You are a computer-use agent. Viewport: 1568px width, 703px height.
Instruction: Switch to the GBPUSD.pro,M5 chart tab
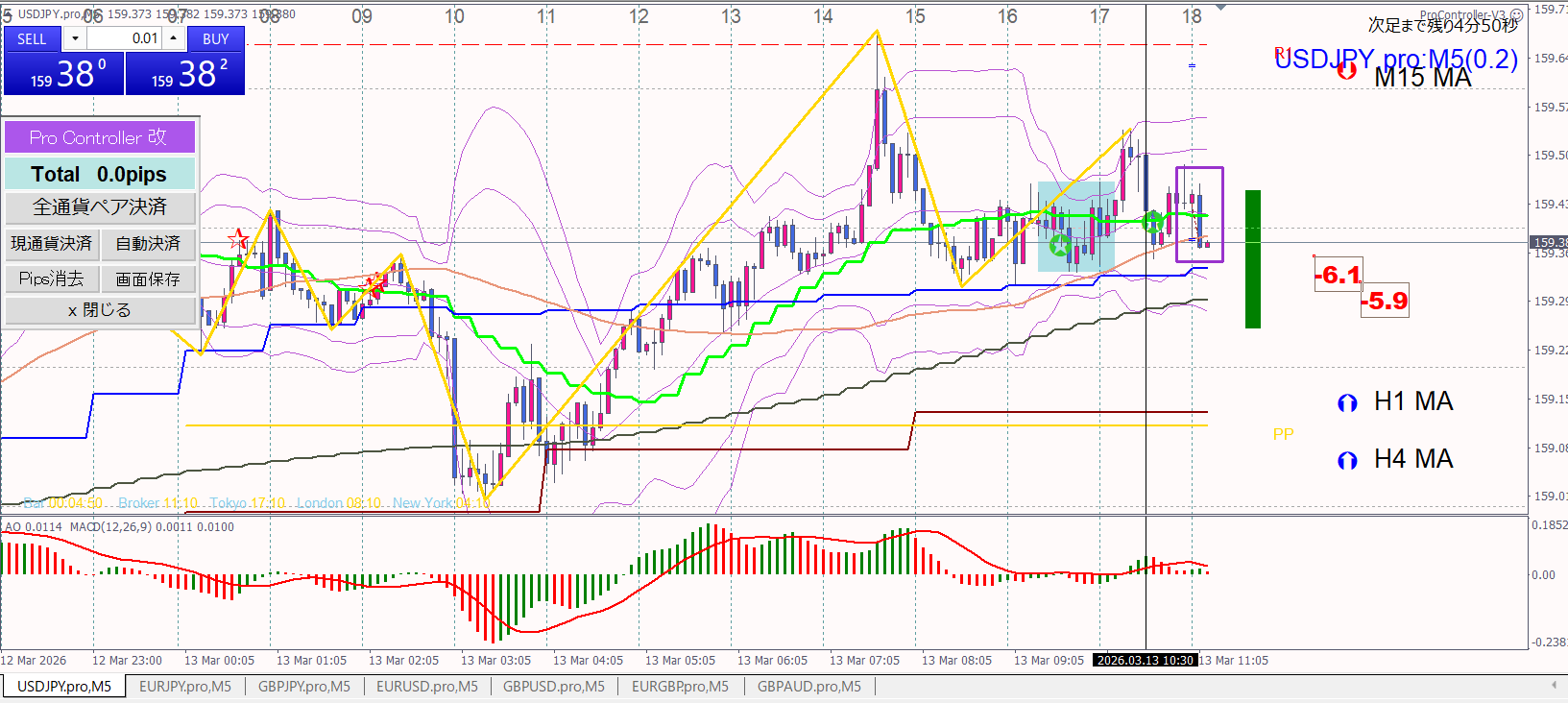click(x=554, y=687)
